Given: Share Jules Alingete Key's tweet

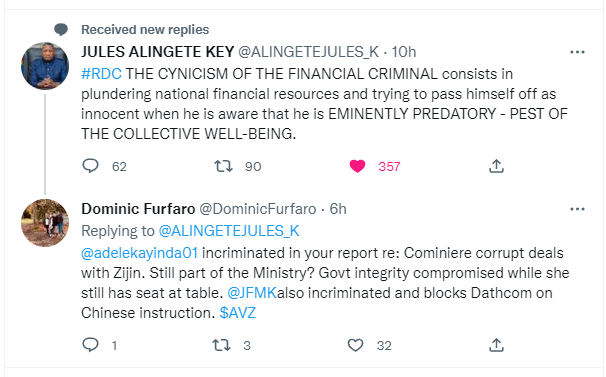Looking at the screenshot, I should tap(496, 166).
